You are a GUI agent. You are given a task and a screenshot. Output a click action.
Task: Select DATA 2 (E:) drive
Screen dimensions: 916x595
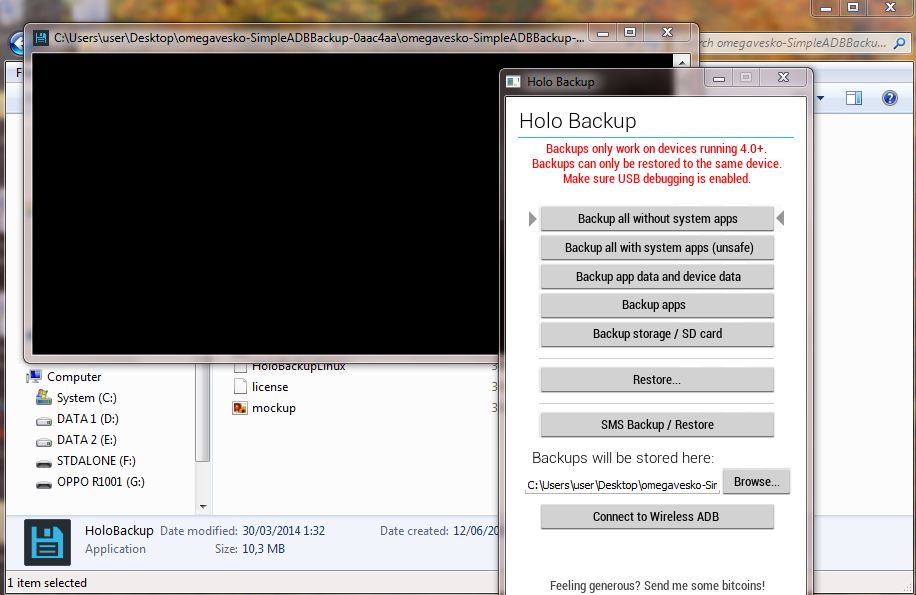pyautogui.click(x=86, y=440)
